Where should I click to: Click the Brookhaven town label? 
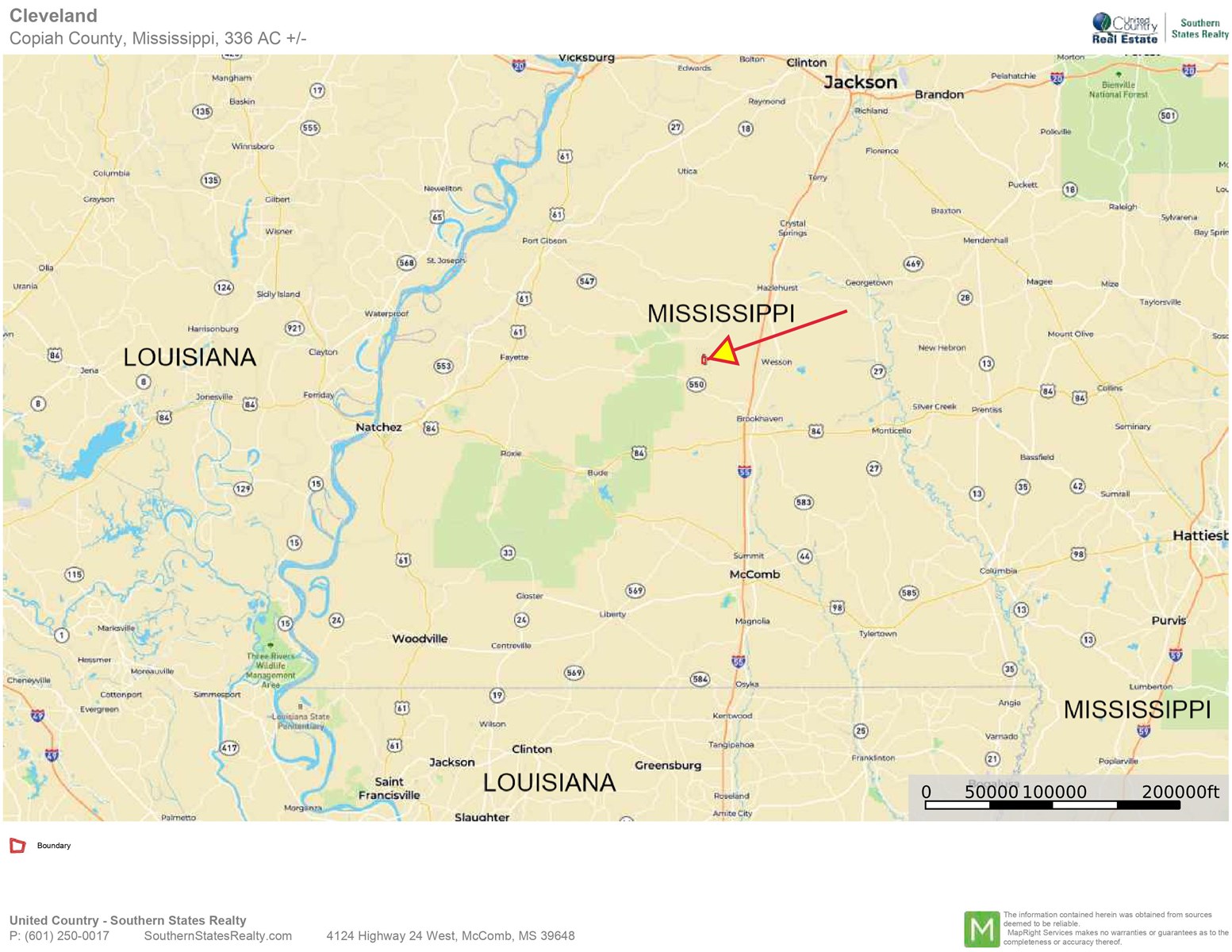[x=759, y=418]
